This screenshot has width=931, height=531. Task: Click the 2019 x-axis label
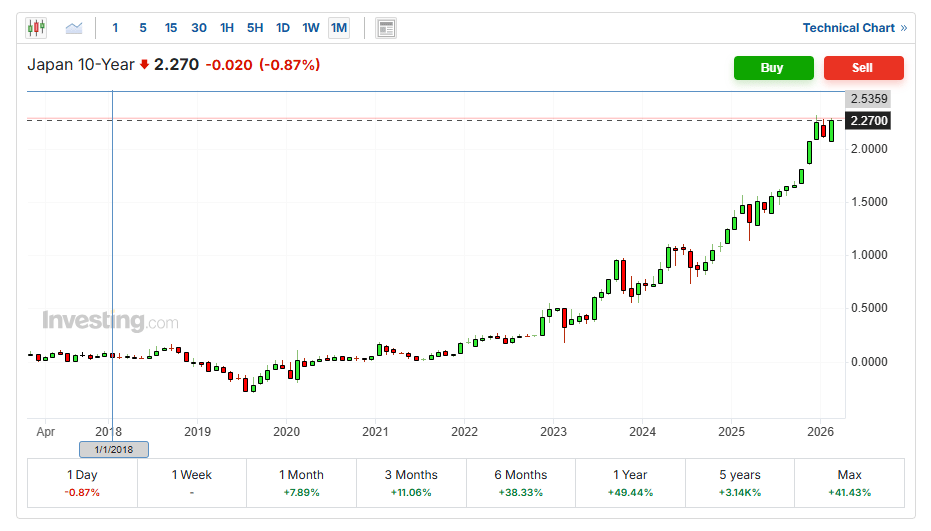pos(197,432)
